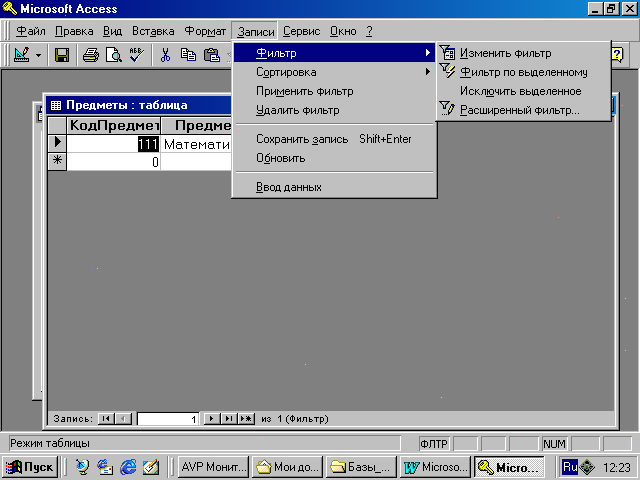640x480 pixels.
Task: Open dropdown arrow next to View icon
Action: [38, 55]
